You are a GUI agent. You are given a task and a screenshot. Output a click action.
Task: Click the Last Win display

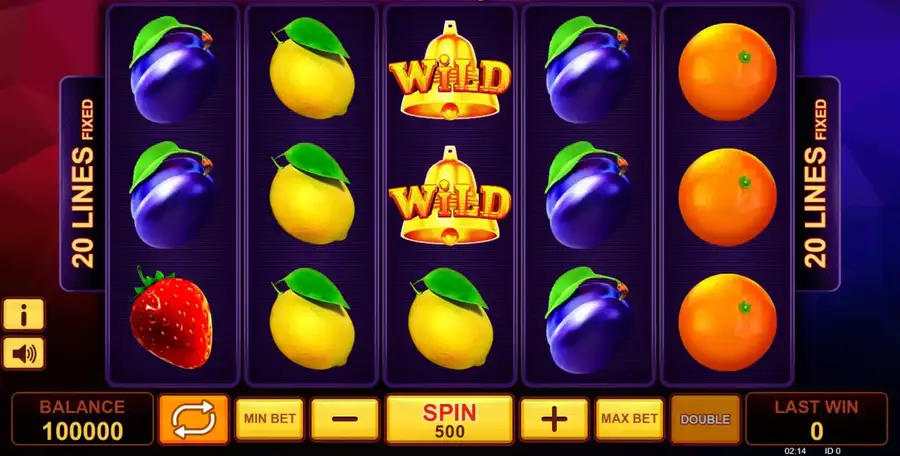tap(816, 419)
